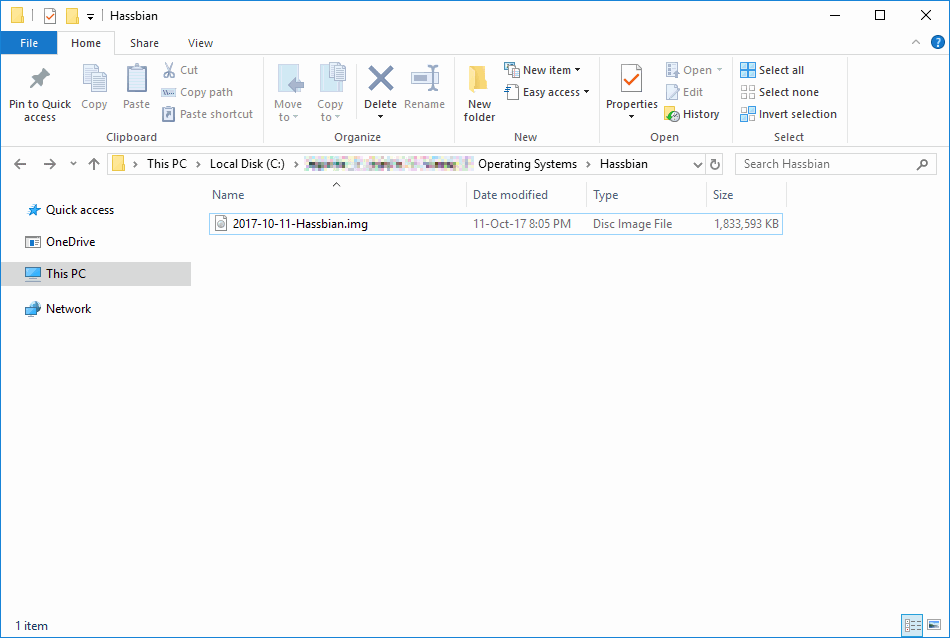The width and height of the screenshot is (950, 638).
Task: Switch to the Home ribbon tab
Action: 86,43
